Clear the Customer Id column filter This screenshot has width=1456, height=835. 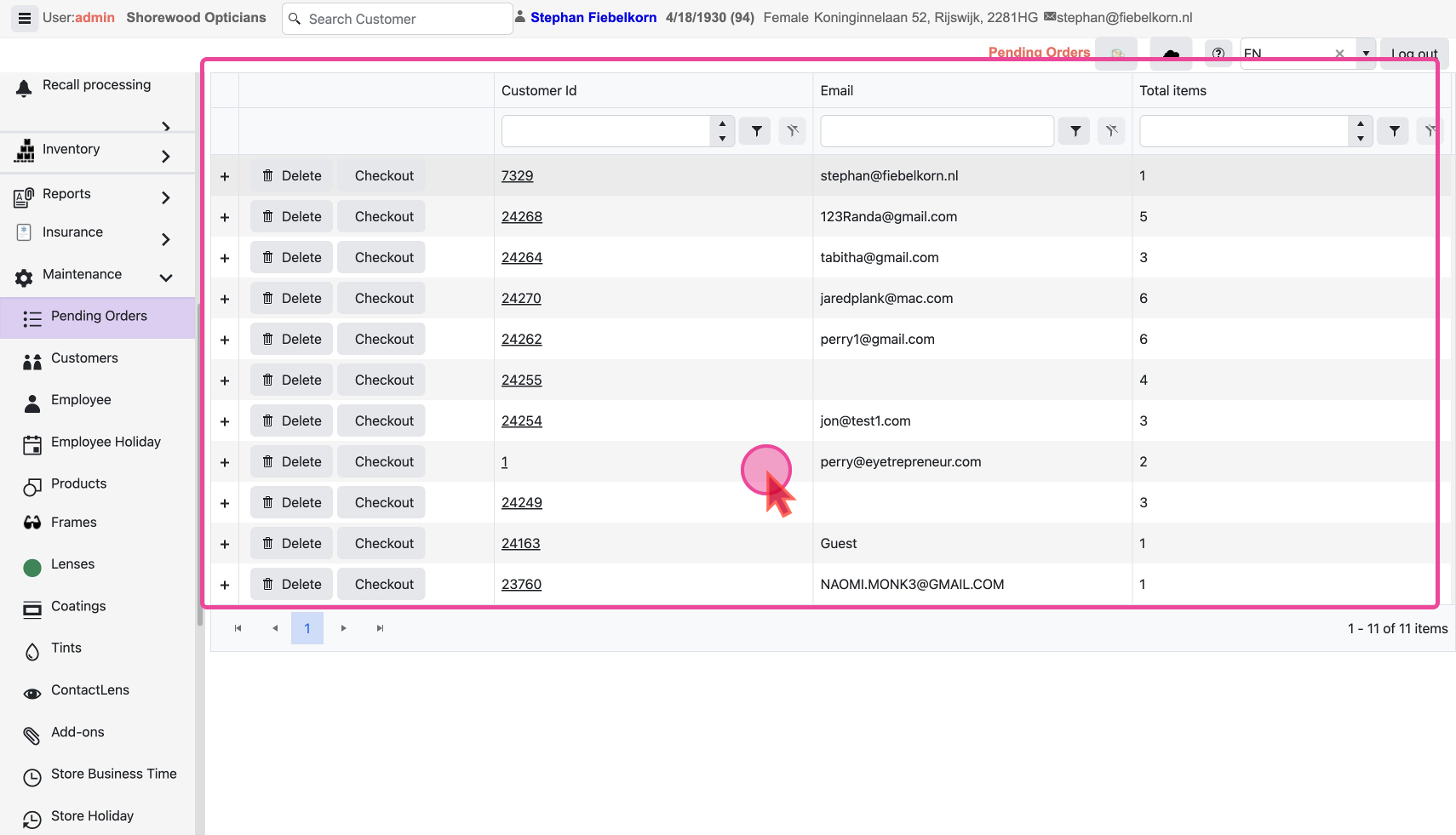(793, 131)
